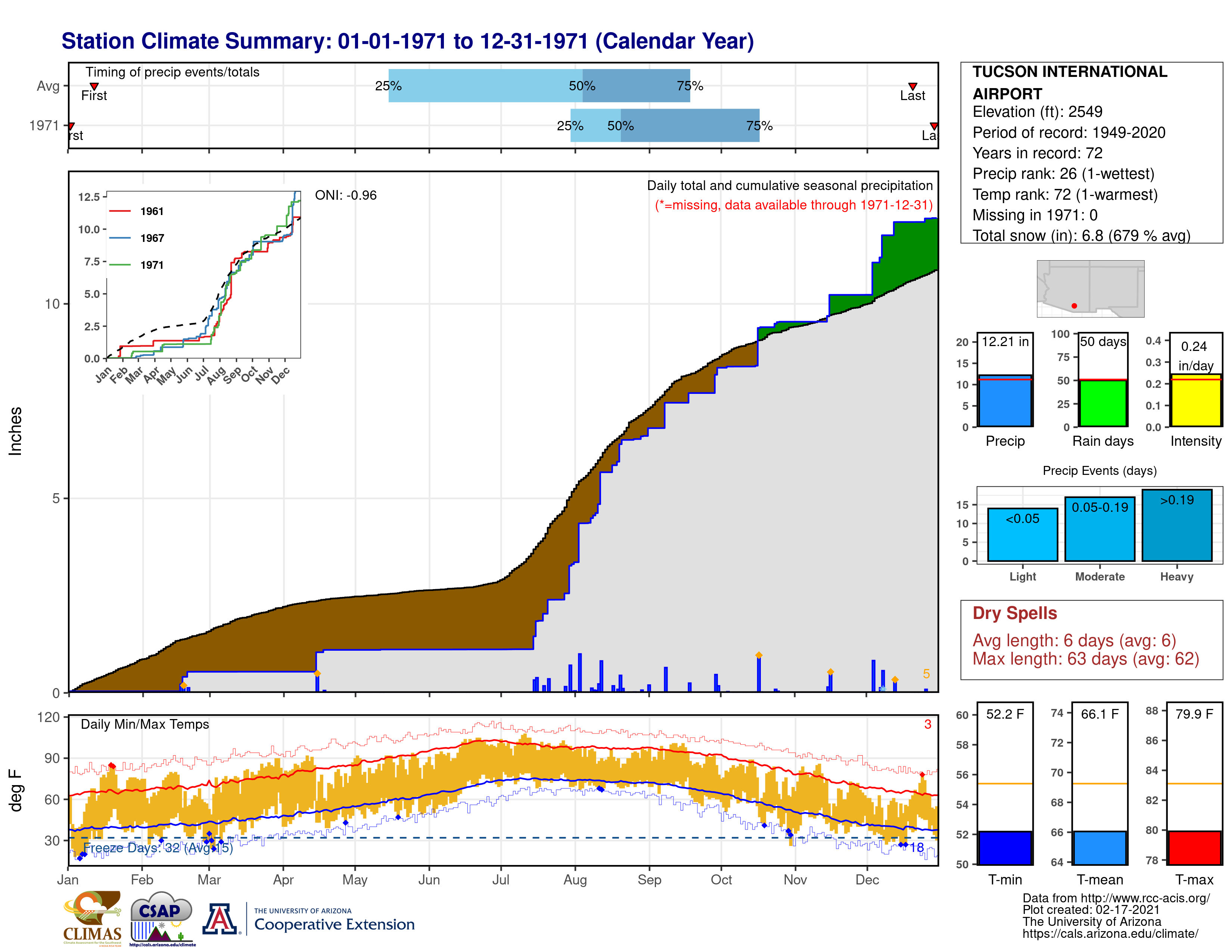Image resolution: width=1232 pixels, height=952 pixels.
Task: Click the light blue T-mean bar
Action: (x=1099, y=848)
